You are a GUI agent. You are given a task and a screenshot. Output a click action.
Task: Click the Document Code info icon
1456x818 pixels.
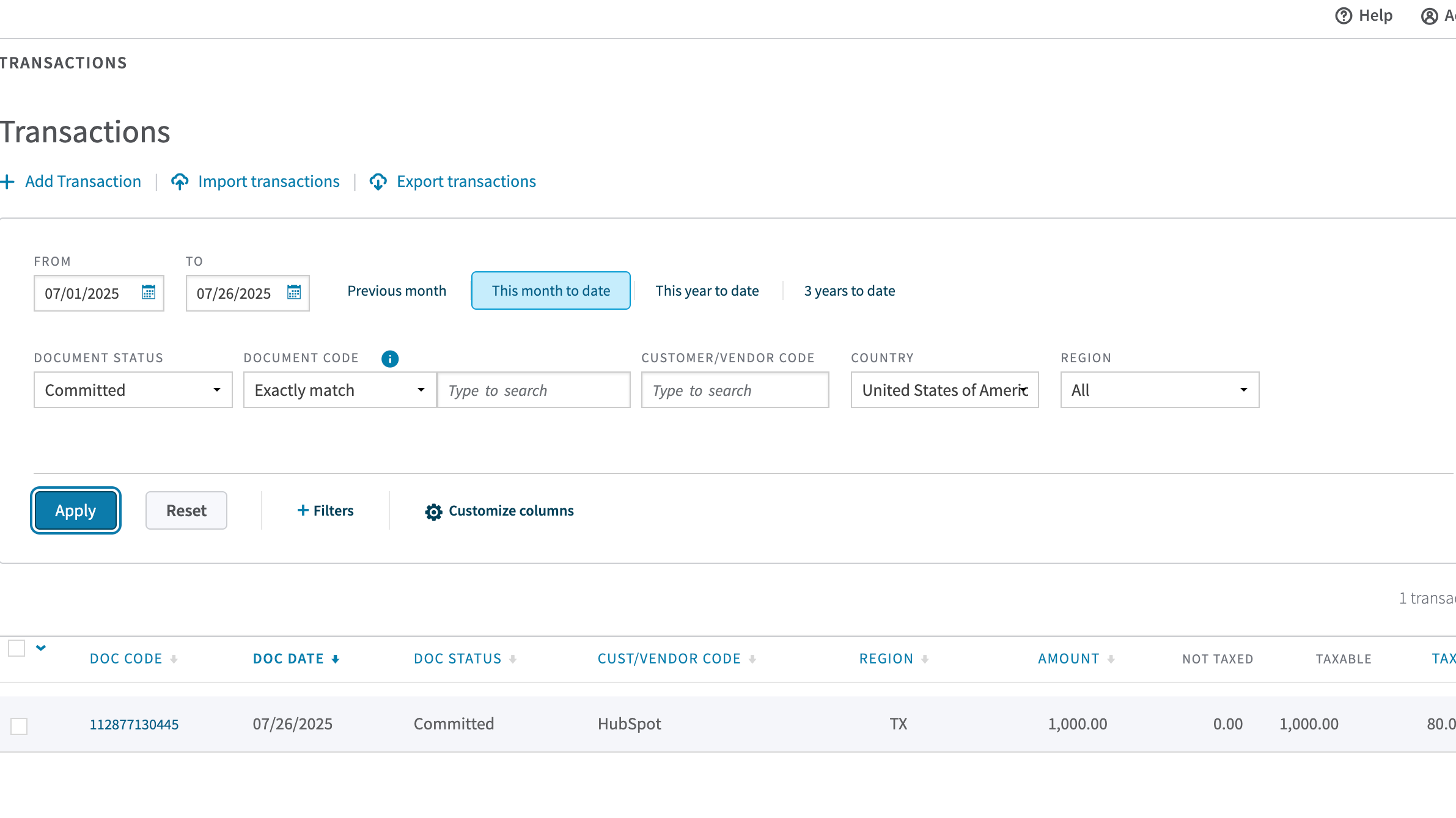(390, 359)
